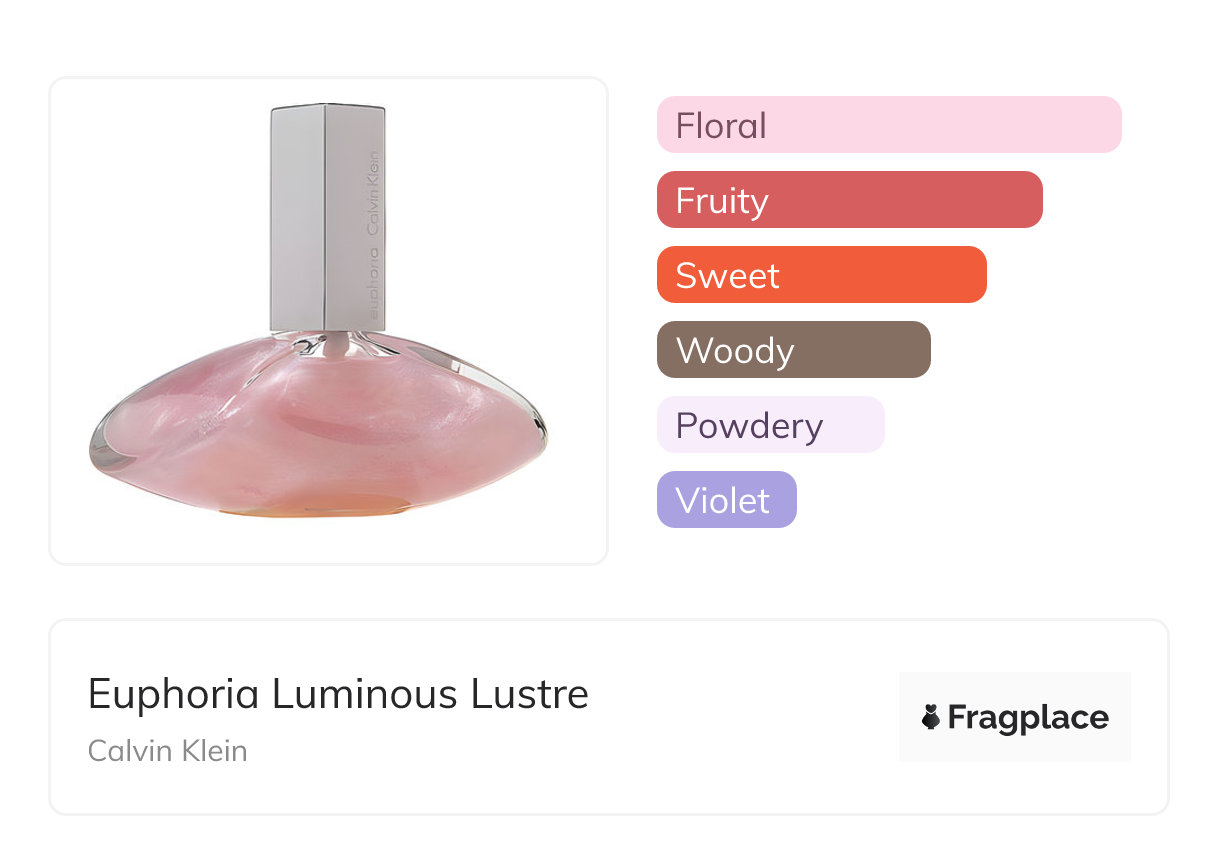Click the word "Fruity" label text
1218x864 pixels.
coord(722,201)
